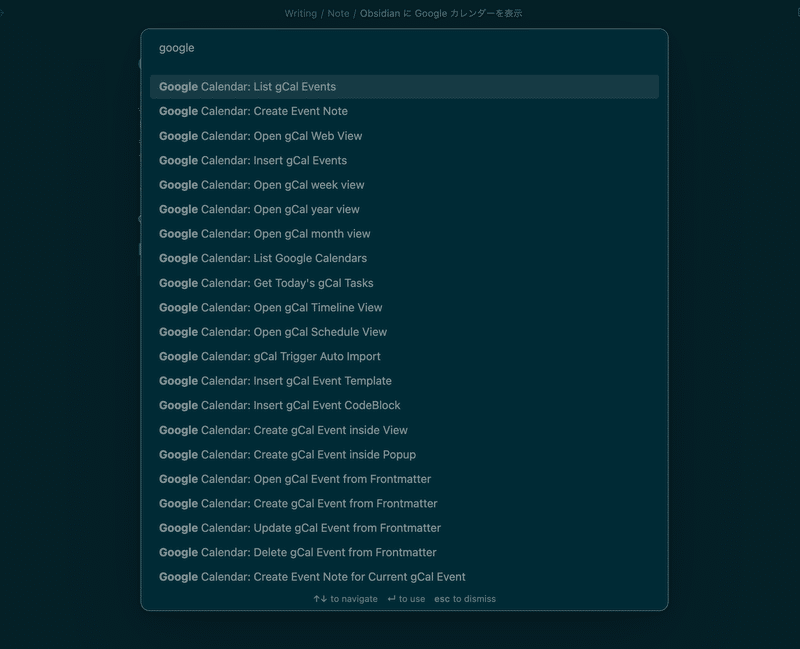Image resolution: width=800 pixels, height=649 pixels.
Task: Choose 'Open gCal Web View' command
Action: point(404,136)
